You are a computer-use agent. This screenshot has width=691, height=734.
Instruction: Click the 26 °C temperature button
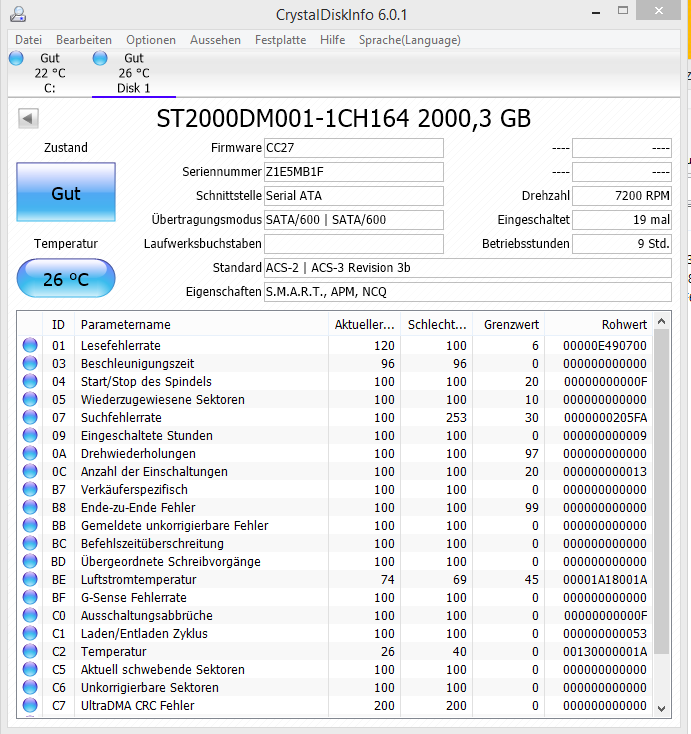tap(66, 279)
